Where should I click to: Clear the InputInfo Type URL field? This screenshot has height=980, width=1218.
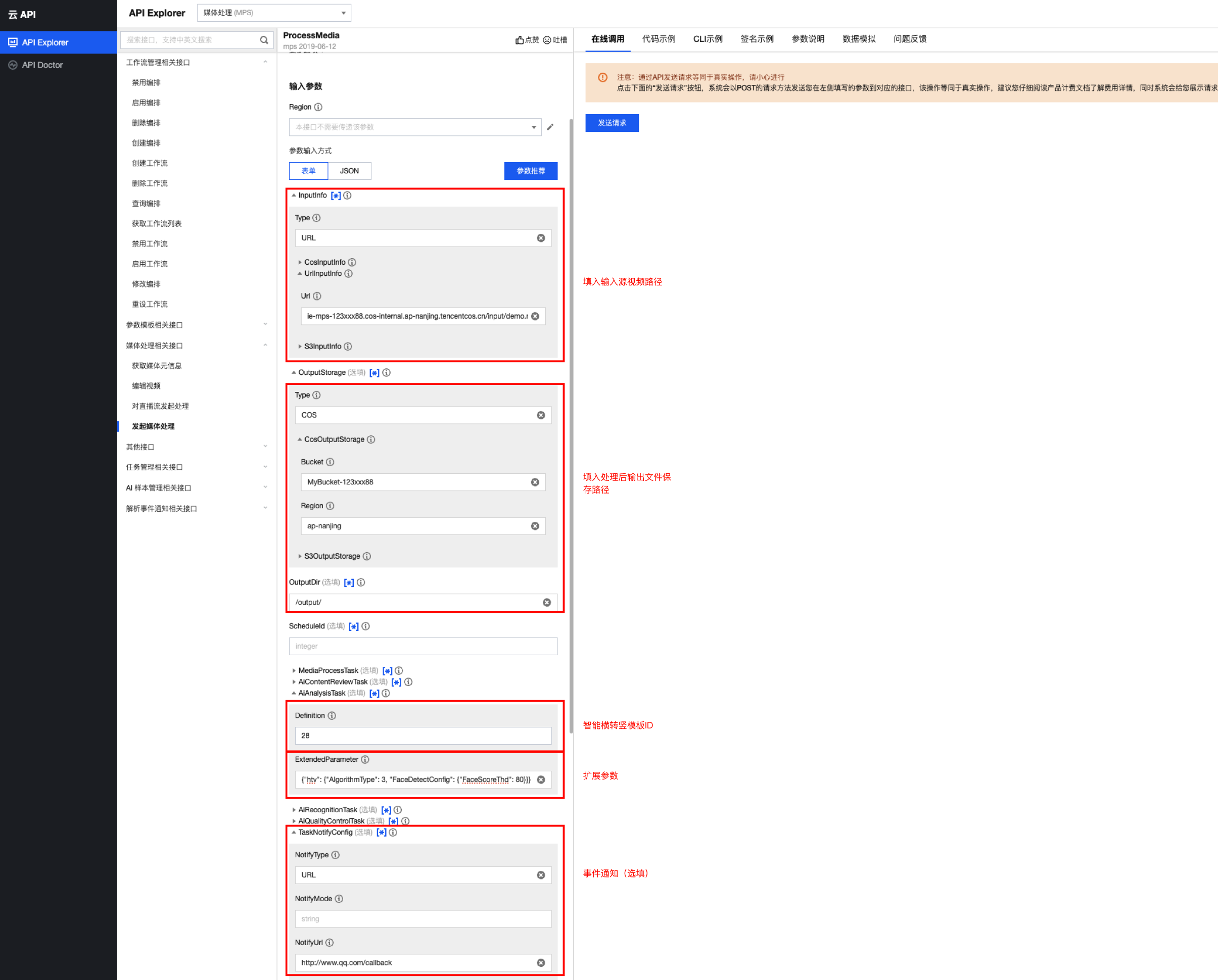(x=541, y=238)
